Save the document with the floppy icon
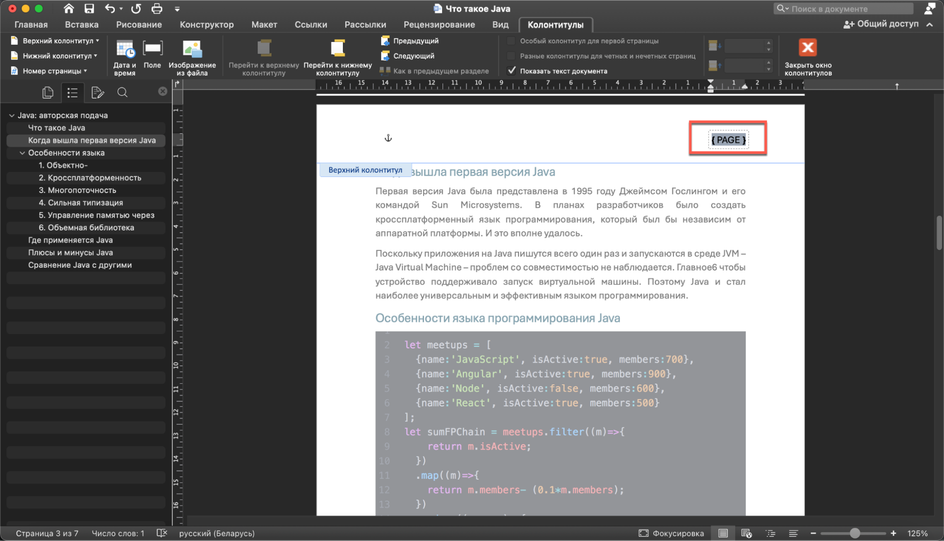944x541 pixels. point(89,8)
